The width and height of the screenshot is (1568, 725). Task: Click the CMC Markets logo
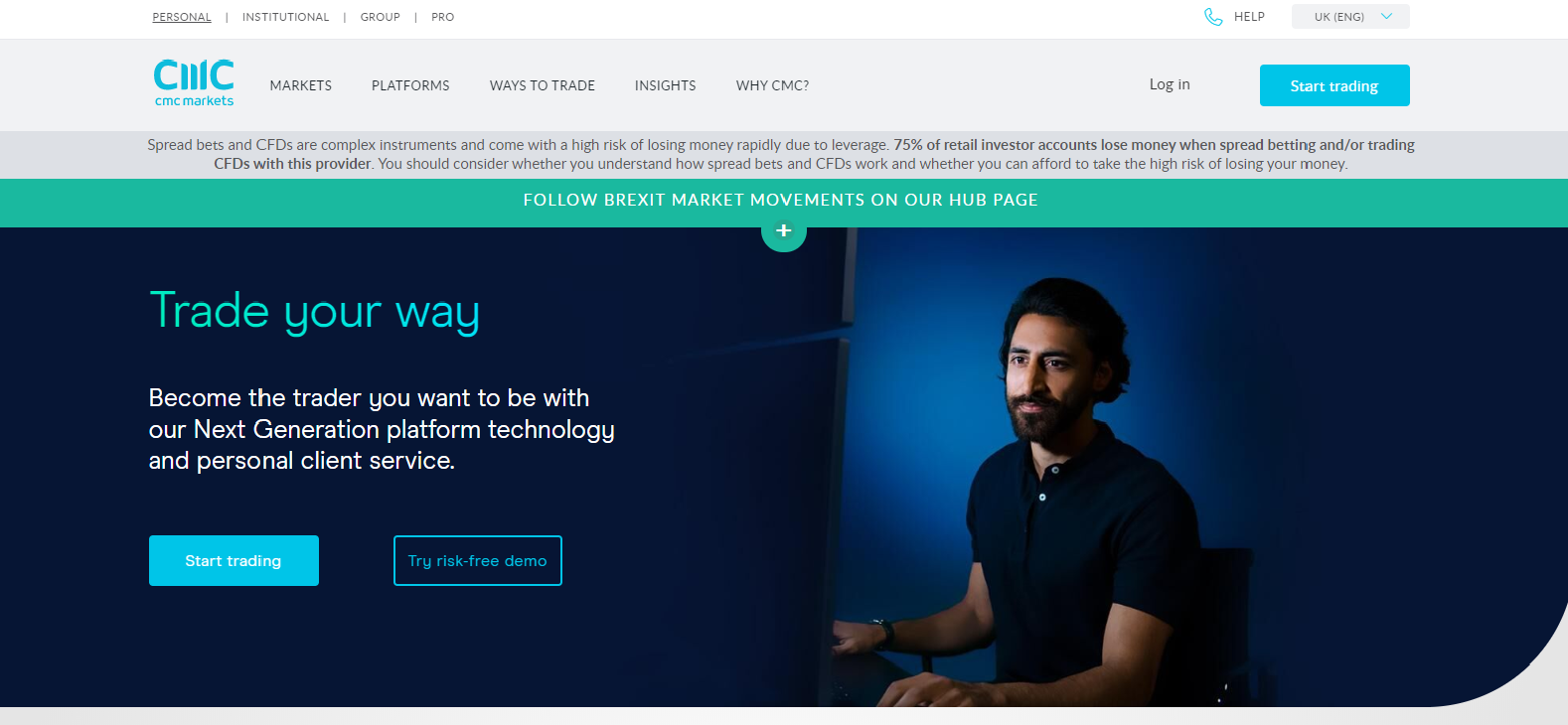194,83
